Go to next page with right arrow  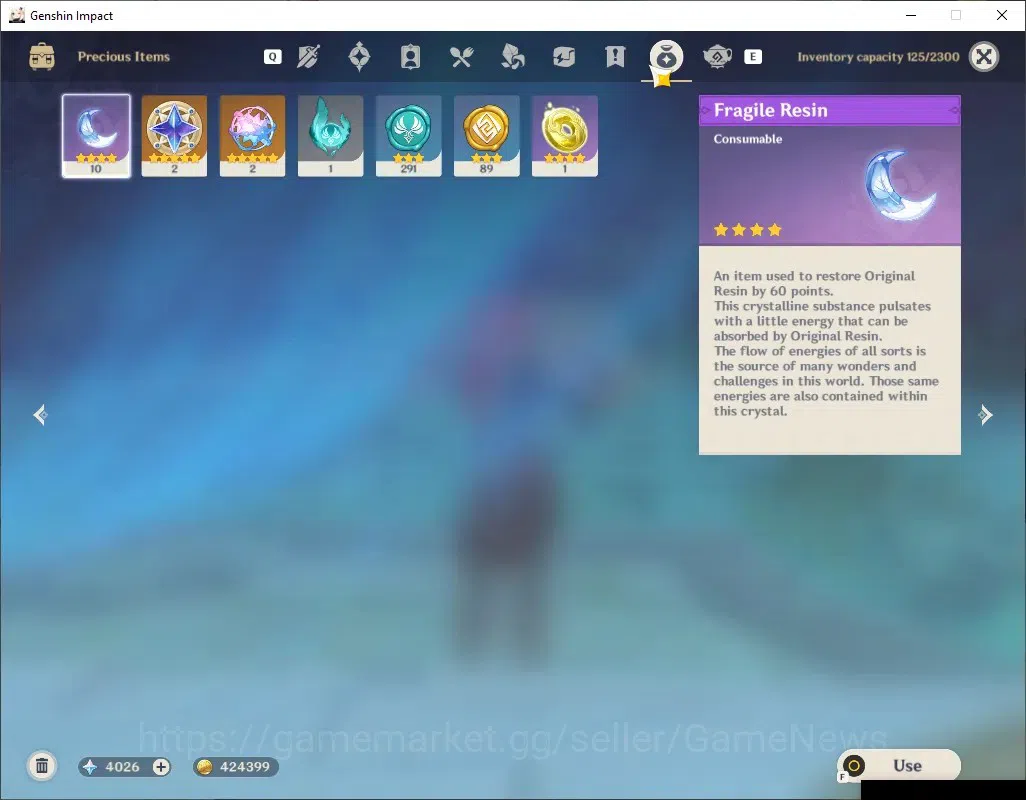tap(985, 415)
